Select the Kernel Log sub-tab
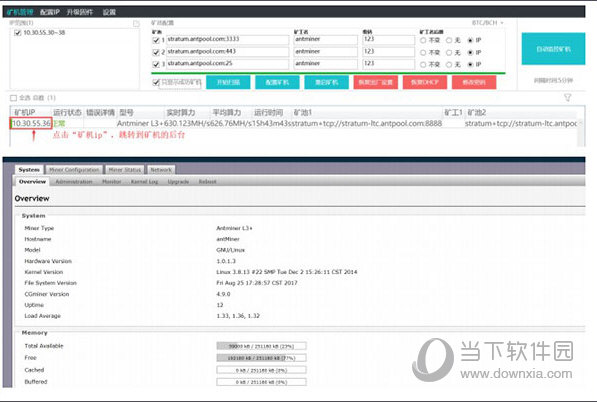The width and height of the screenshot is (597, 403). coord(144,182)
